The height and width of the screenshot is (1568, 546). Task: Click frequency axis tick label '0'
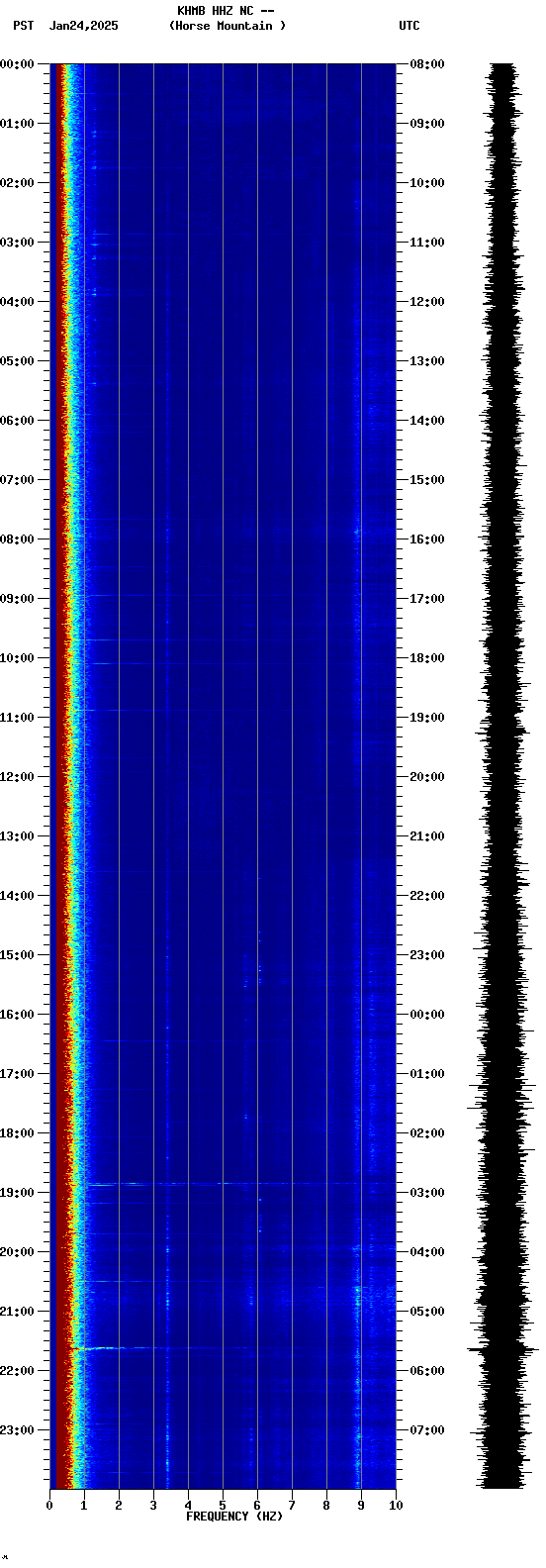tap(49, 1506)
